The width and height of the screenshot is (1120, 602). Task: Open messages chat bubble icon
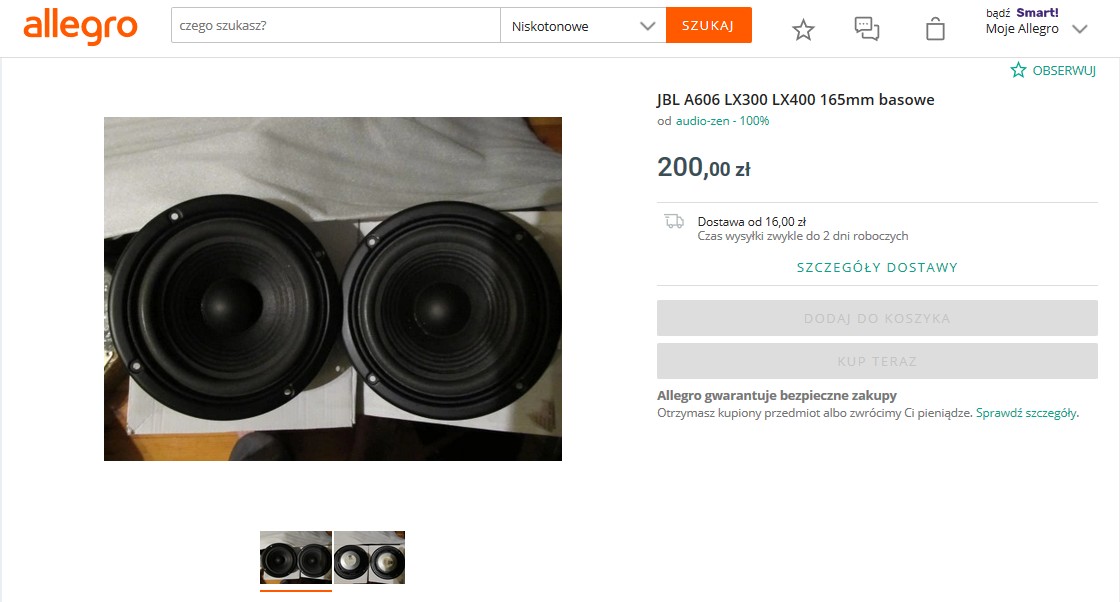(866, 29)
